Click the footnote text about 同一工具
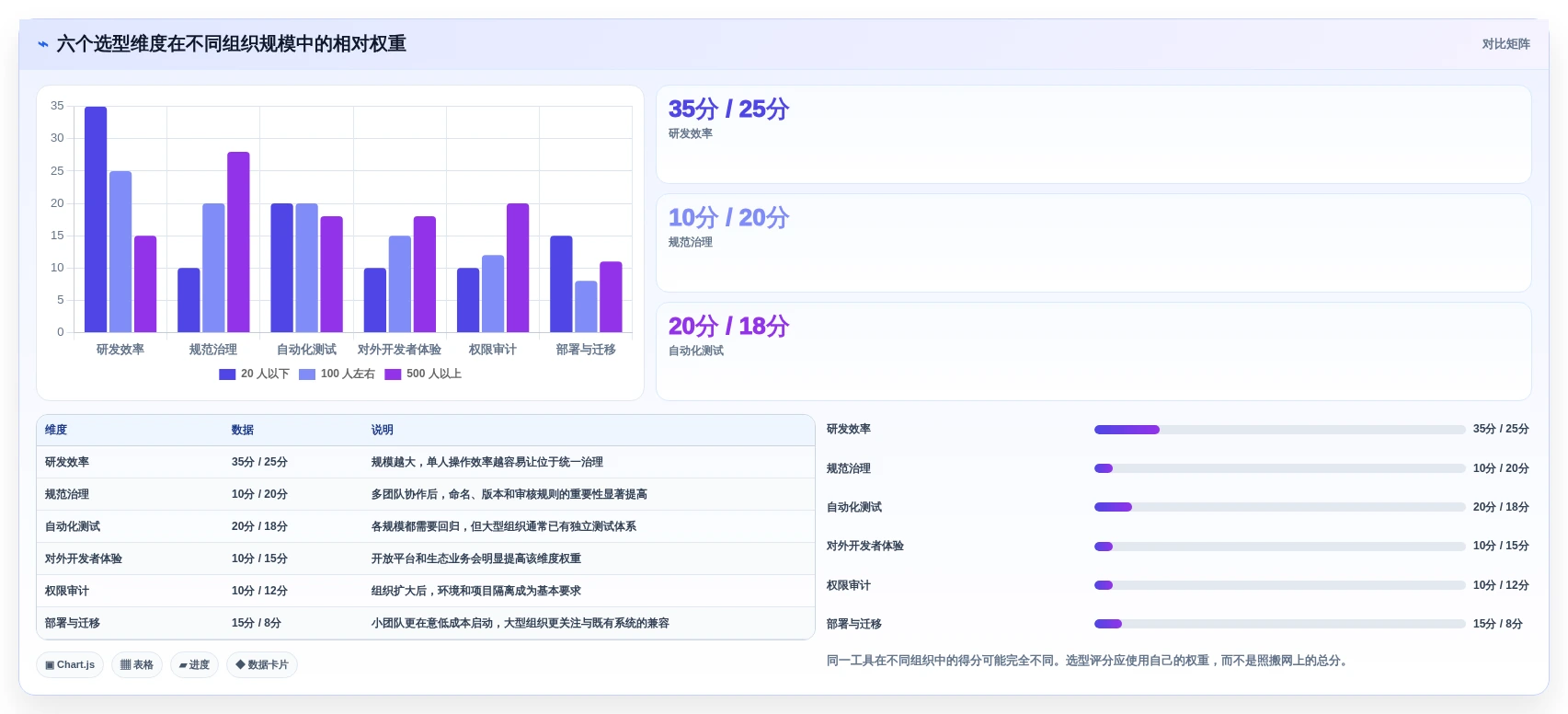Viewport: 1568px width, 714px height. [1090, 661]
